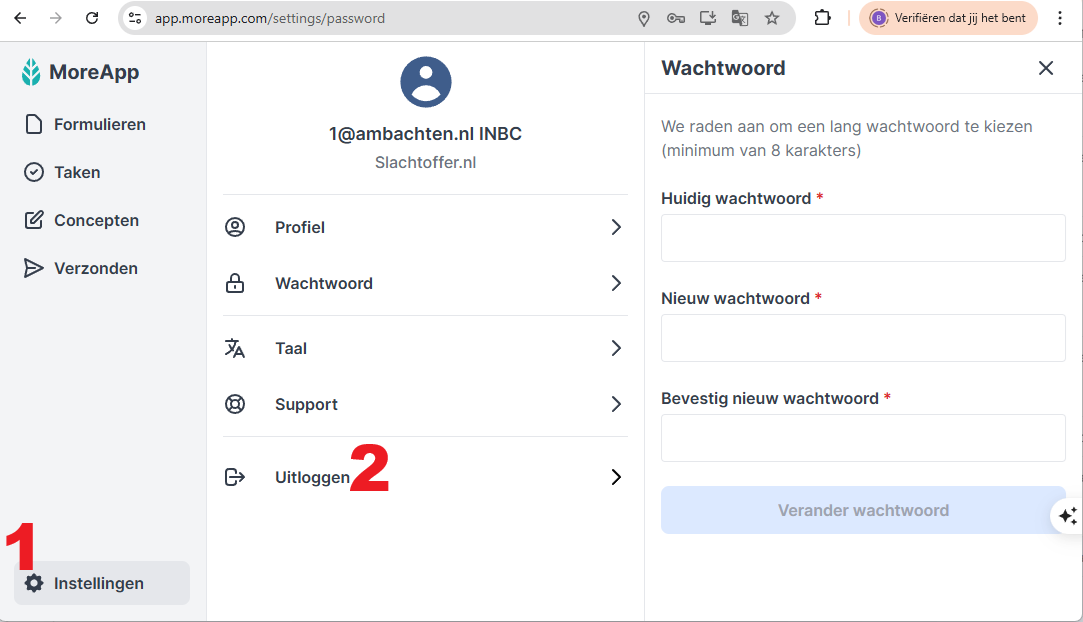
Task: Click the Taal translate icon
Action: (x=235, y=348)
